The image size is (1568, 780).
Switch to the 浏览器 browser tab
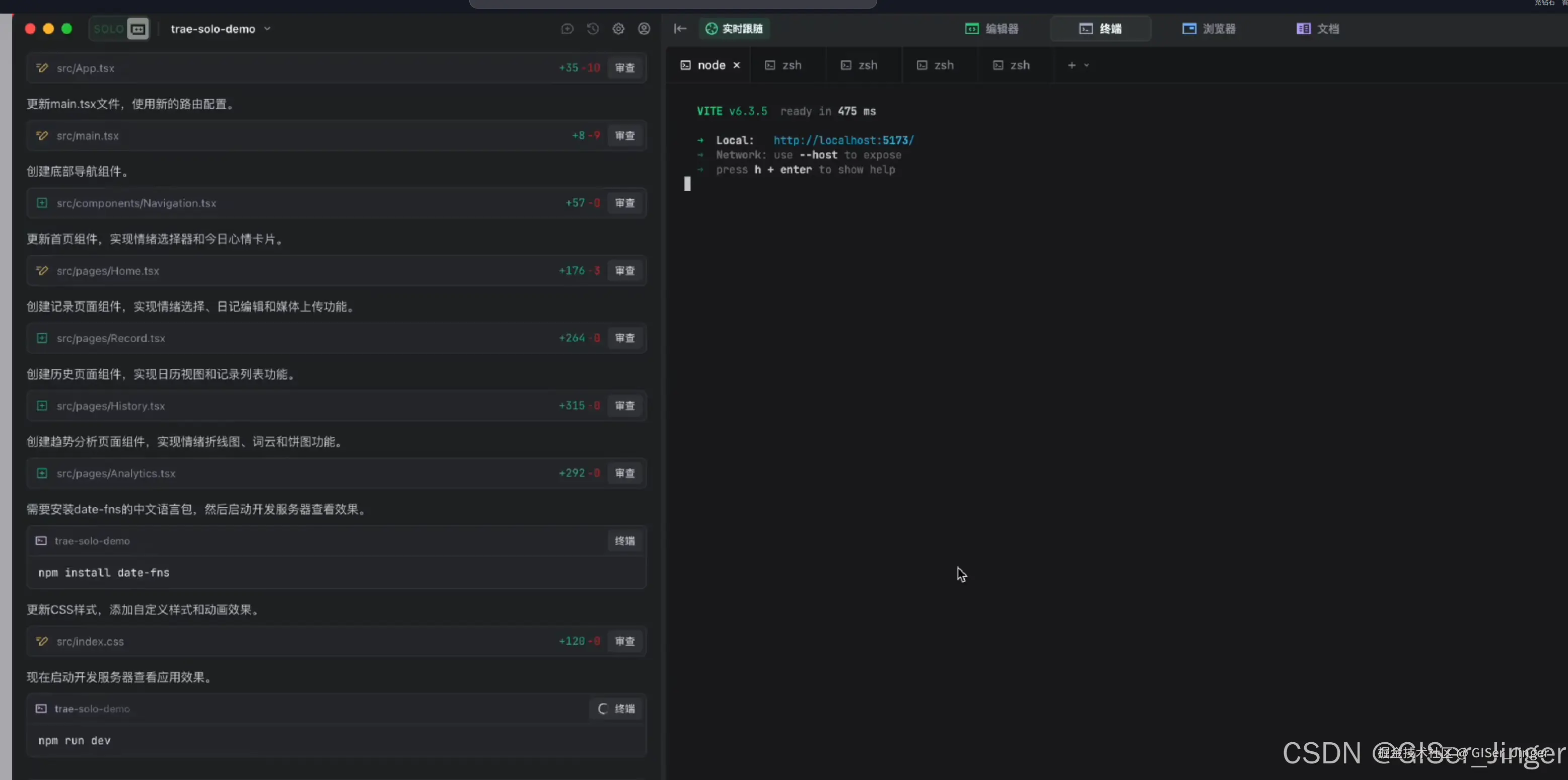click(1209, 29)
